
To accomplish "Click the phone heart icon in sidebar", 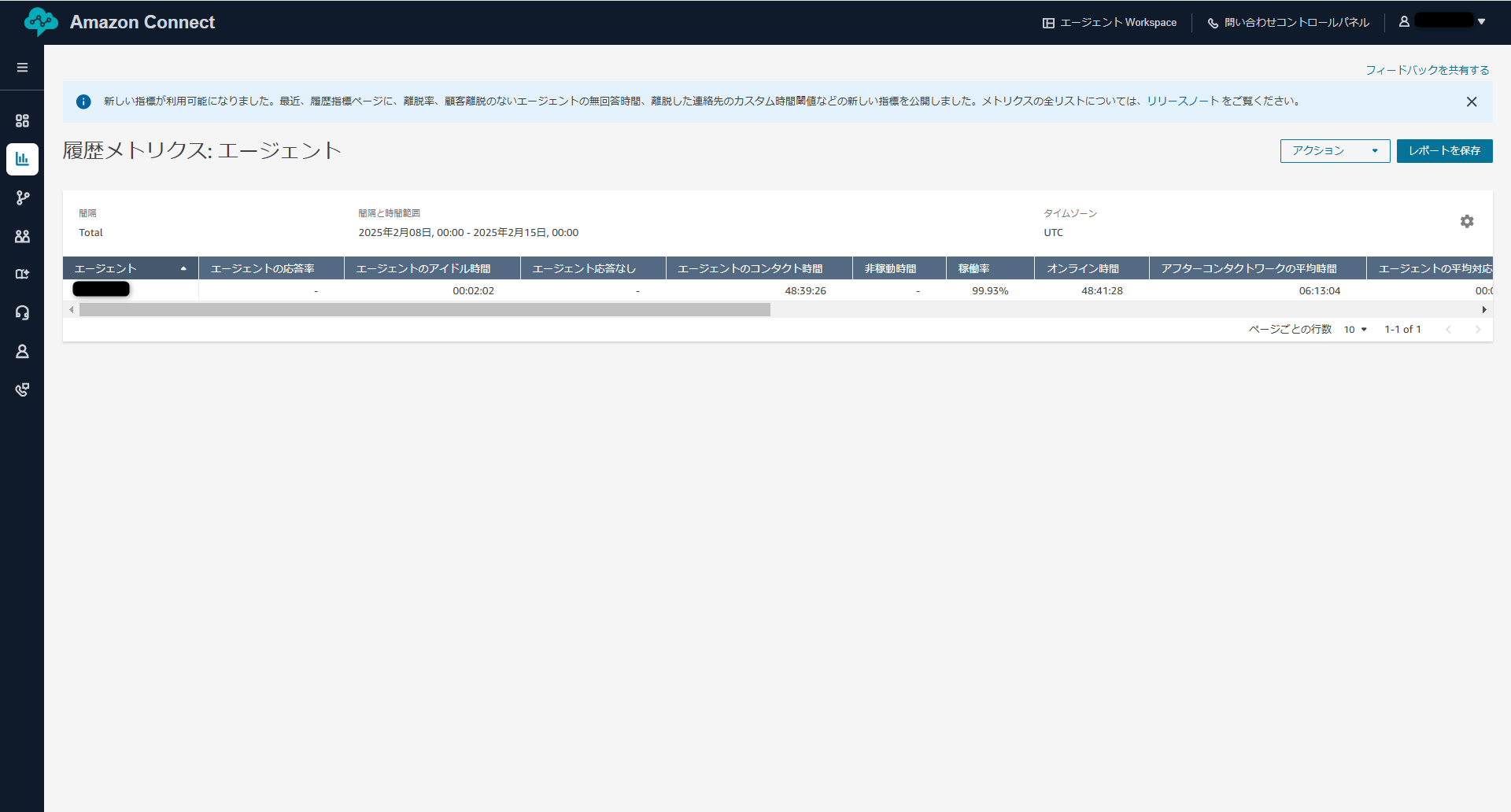I will [22, 389].
